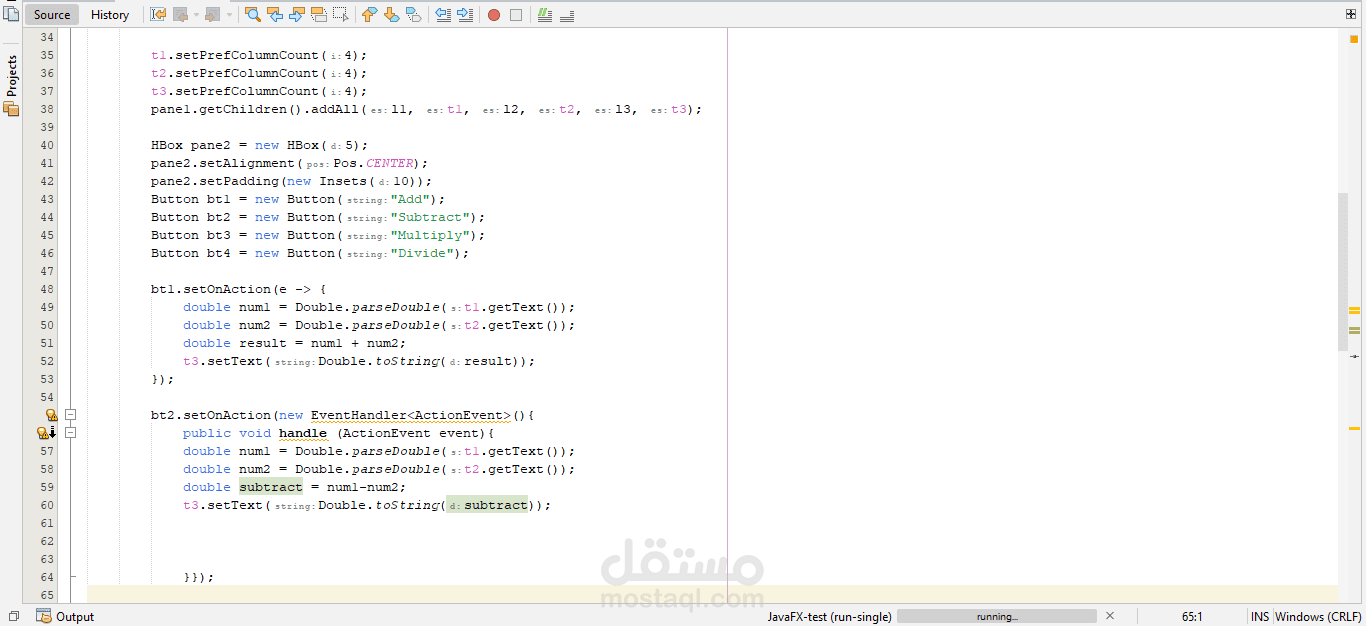Go to the Find Next Occurrence icon
The height and width of the screenshot is (626, 1366).
[297, 14]
